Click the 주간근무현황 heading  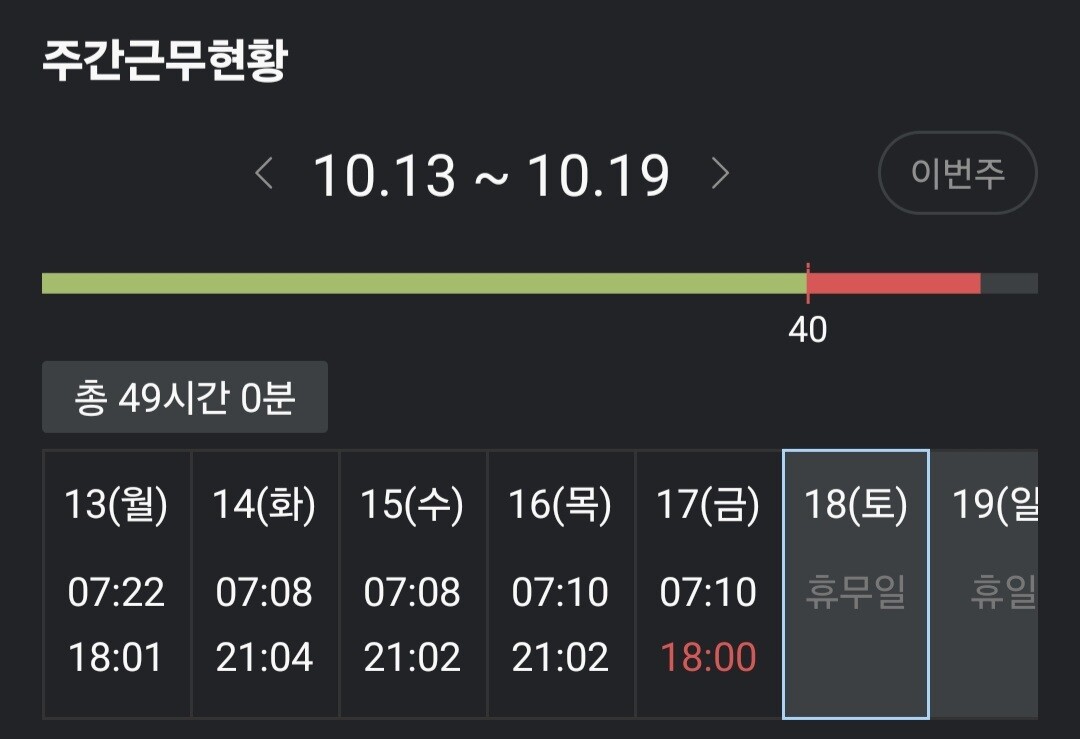coord(165,62)
